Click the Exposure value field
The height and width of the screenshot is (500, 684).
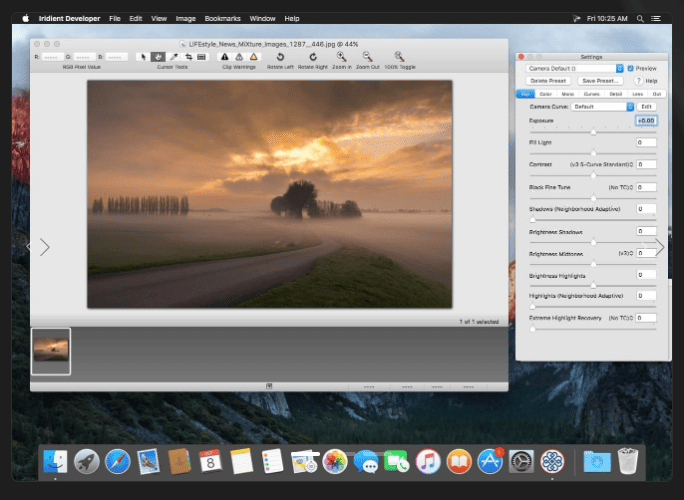point(646,121)
